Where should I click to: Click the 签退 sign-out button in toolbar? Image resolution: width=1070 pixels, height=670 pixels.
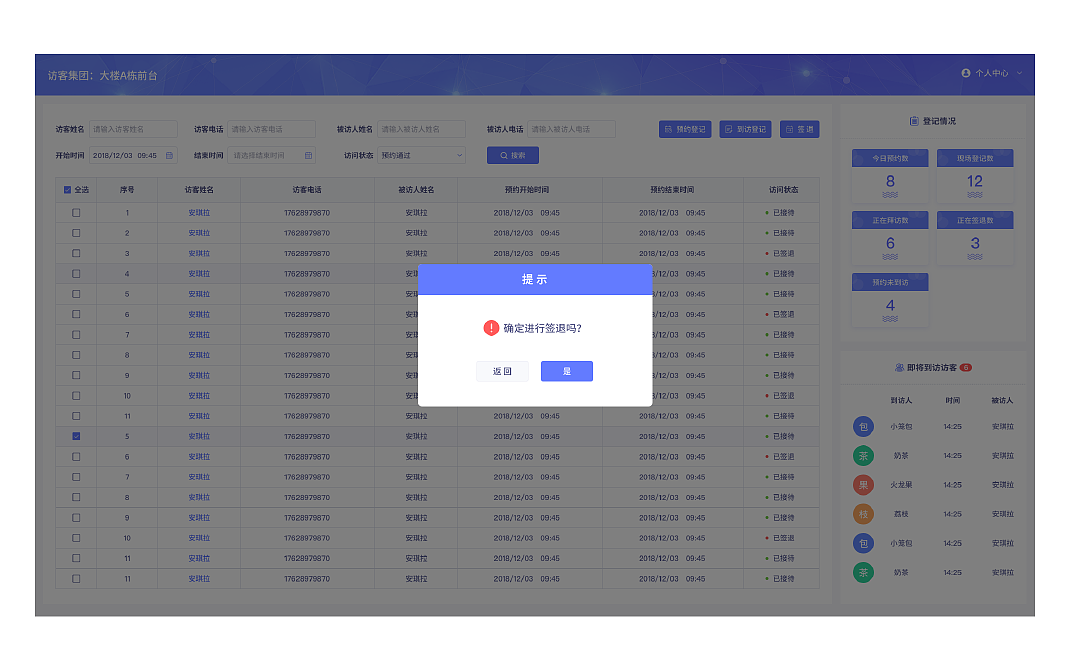799,129
